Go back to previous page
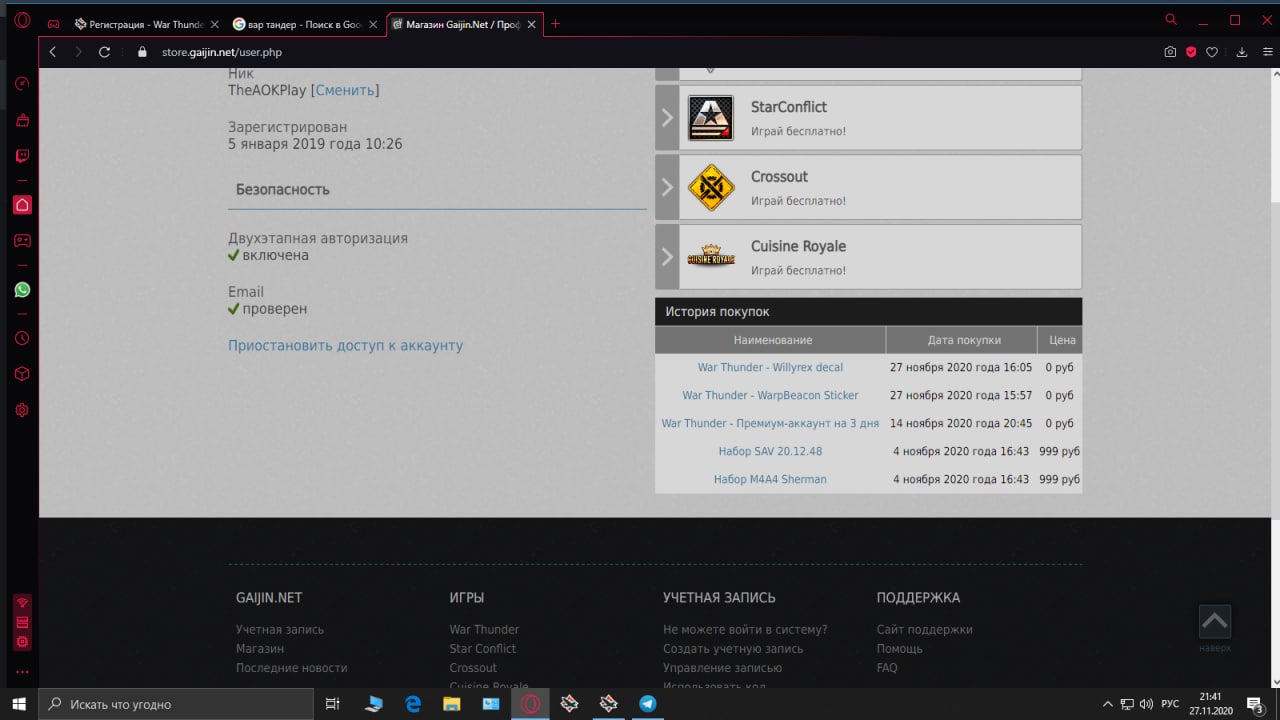Screen dimensions: 1280x720 pyautogui.click(x=53, y=52)
